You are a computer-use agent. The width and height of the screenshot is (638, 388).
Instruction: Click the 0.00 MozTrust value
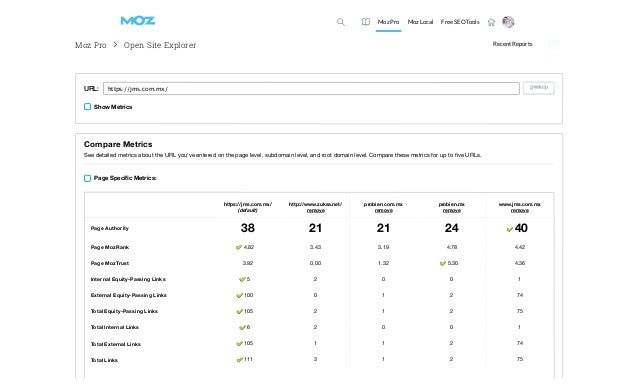click(x=315, y=263)
